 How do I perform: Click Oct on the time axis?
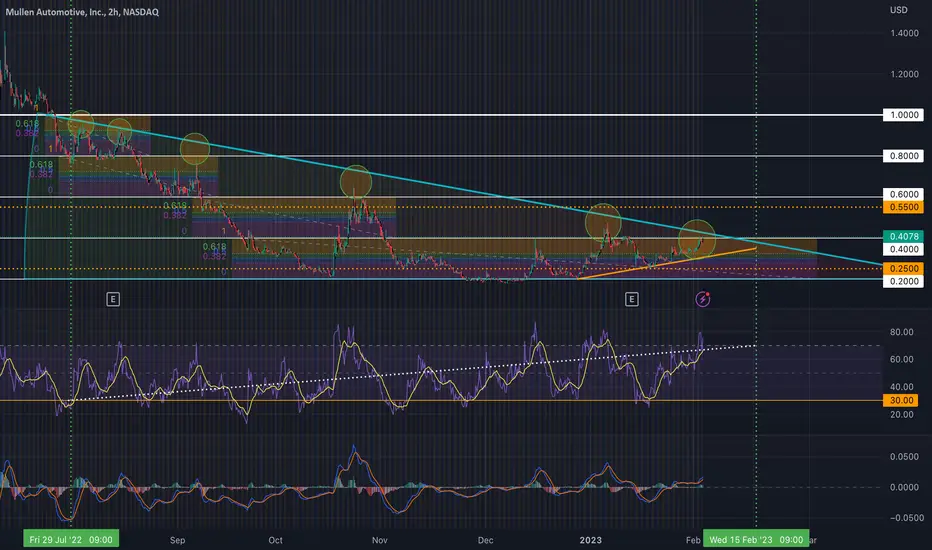click(x=275, y=540)
